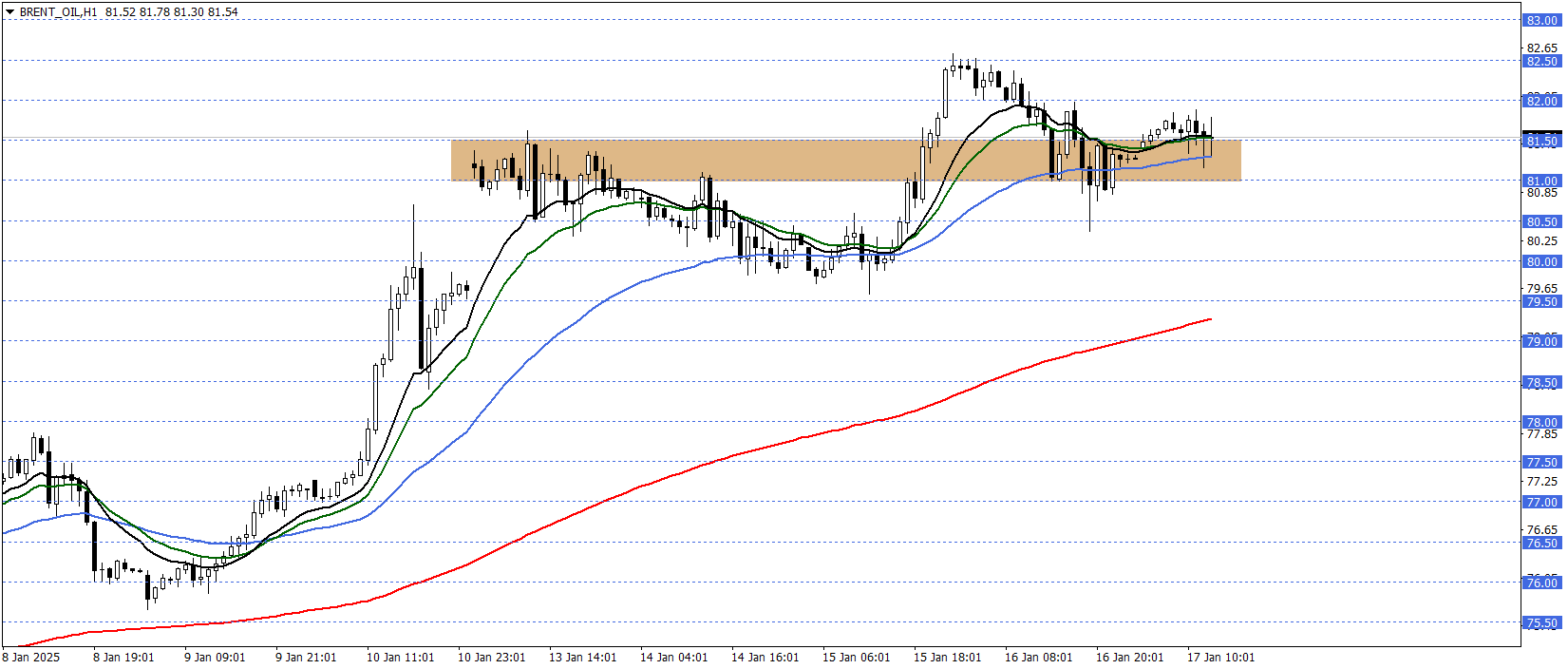1568x669 pixels.
Task: Select the 81.50 price level label
Action: (1541, 142)
